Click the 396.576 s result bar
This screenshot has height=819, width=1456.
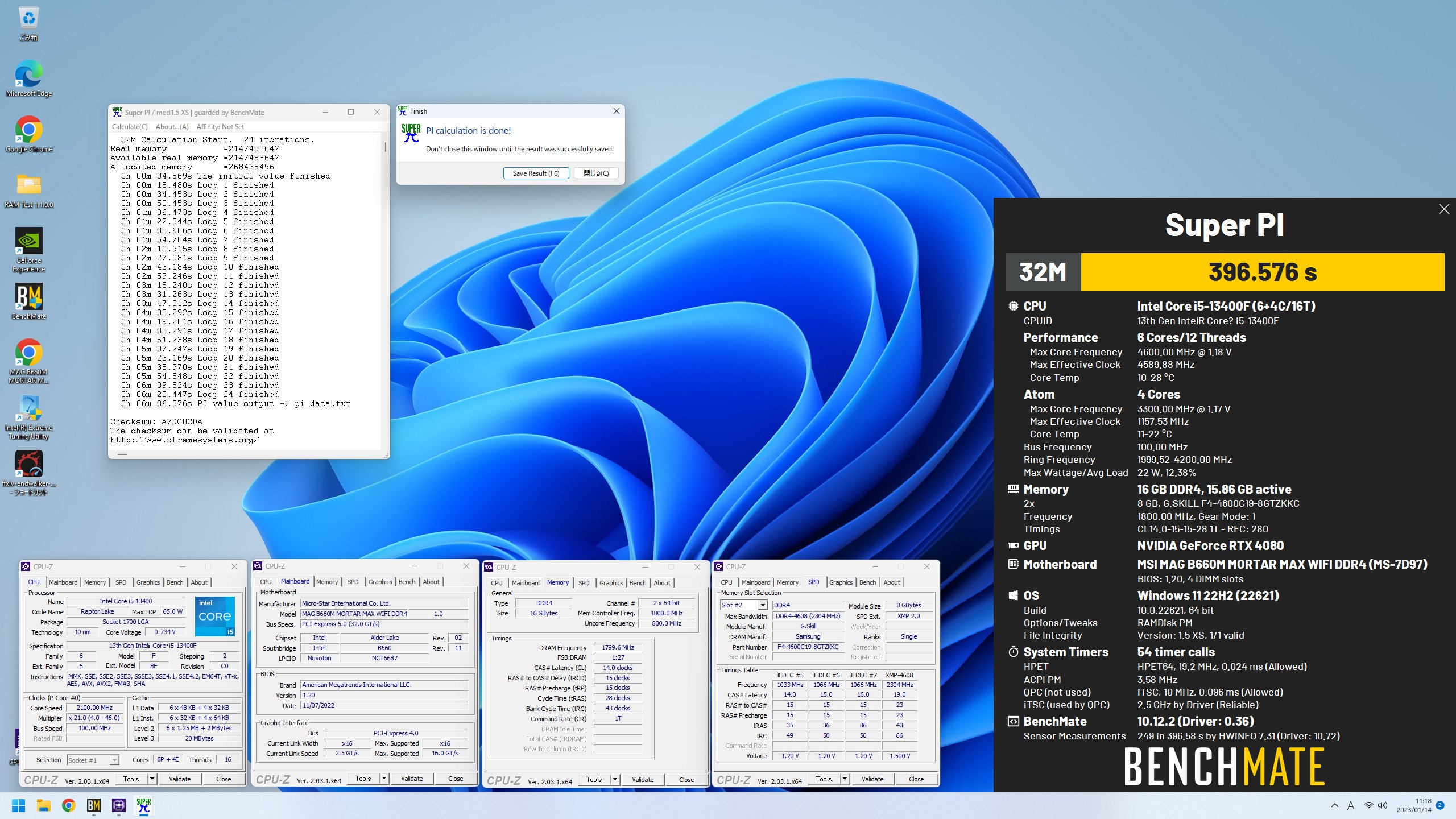click(x=1262, y=272)
